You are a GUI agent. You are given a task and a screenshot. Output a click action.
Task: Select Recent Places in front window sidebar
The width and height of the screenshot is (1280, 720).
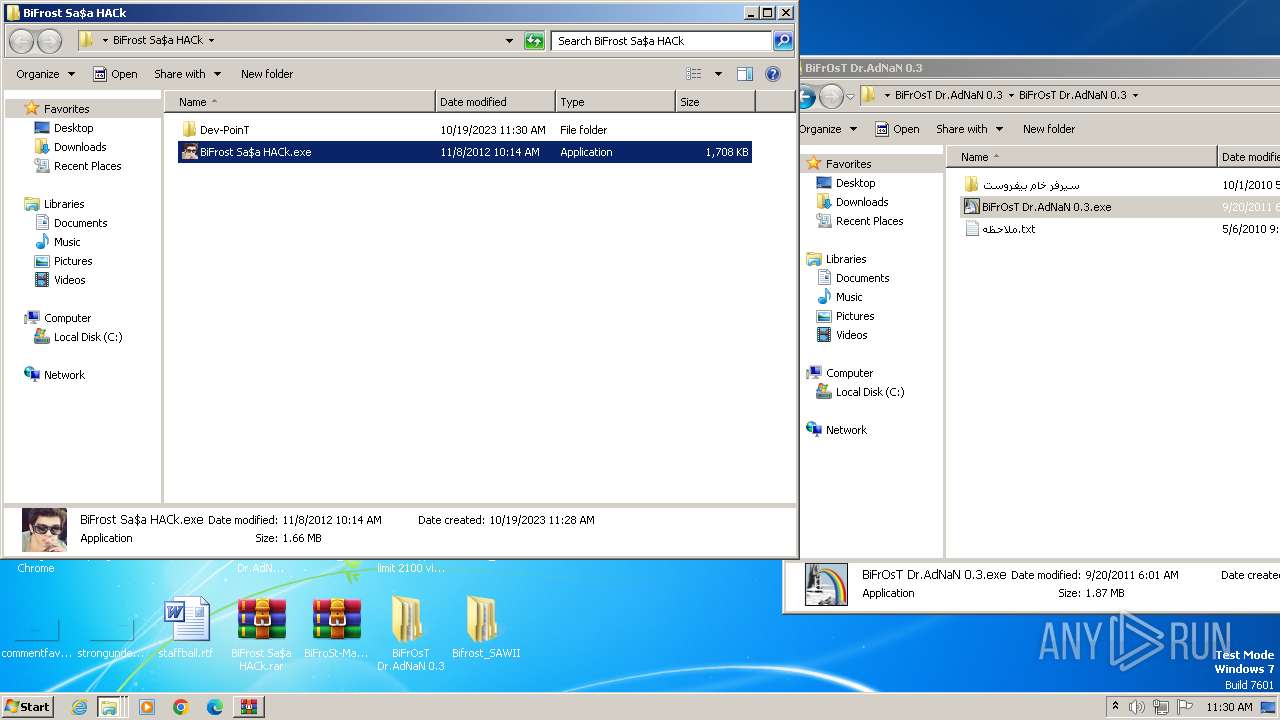click(87, 166)
